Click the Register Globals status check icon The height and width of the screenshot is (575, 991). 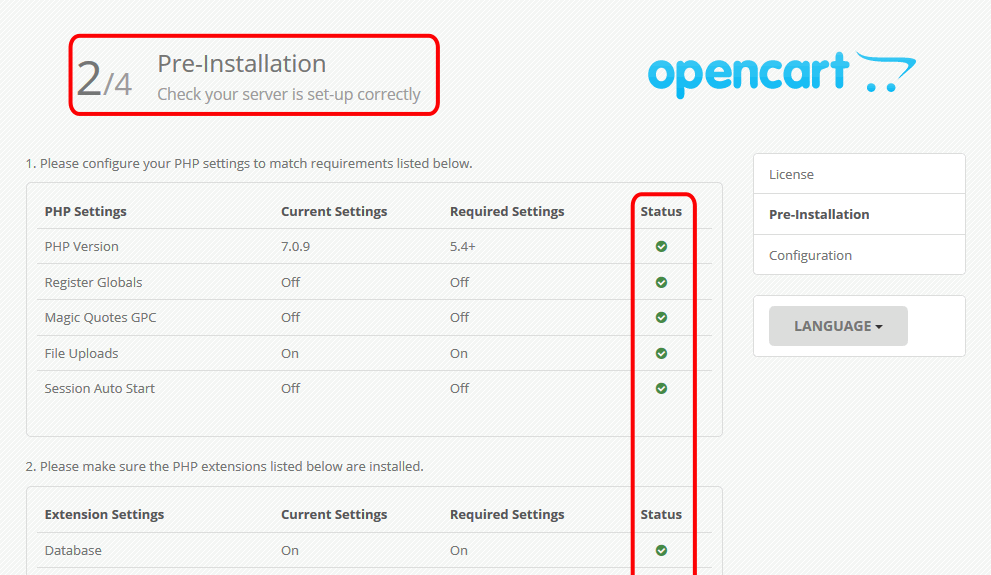pos(661,282)
